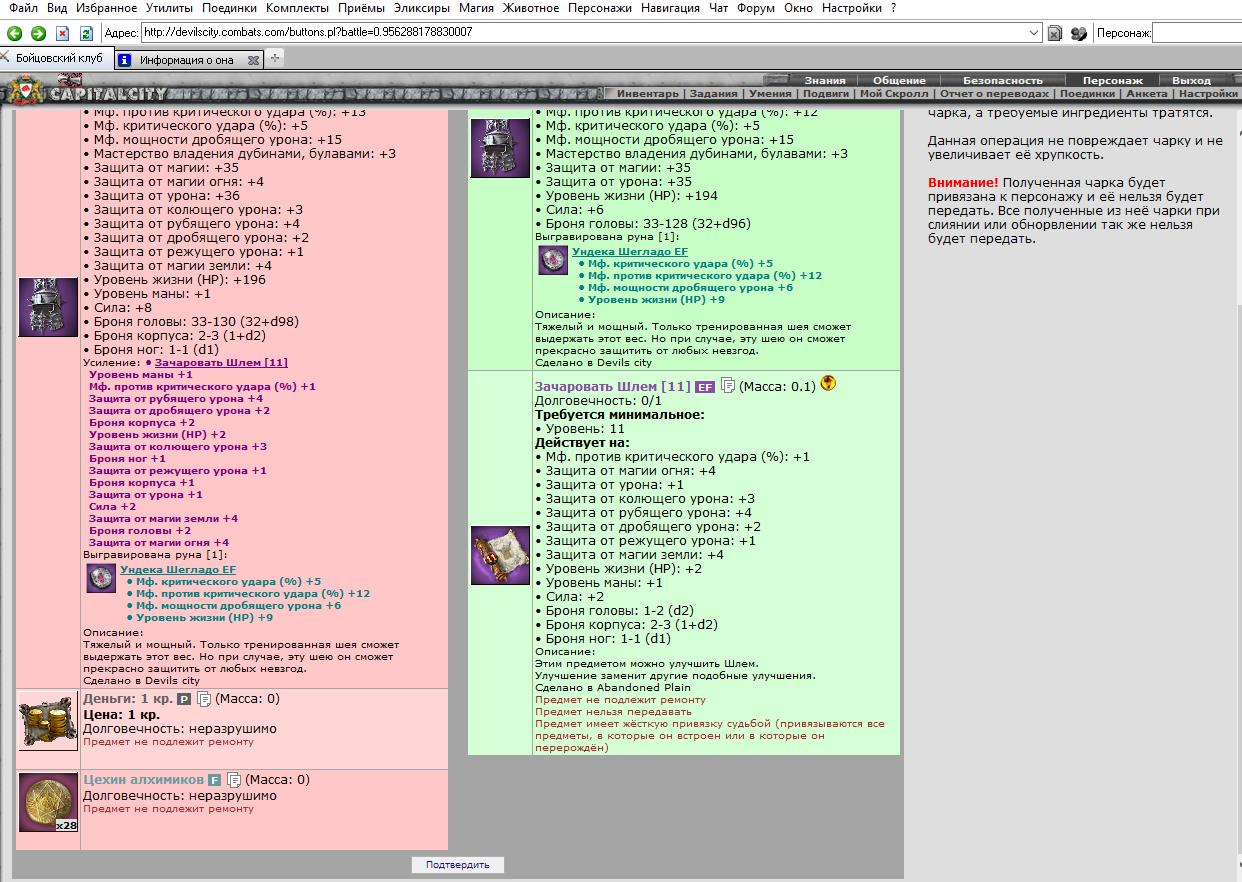Click the helmet thumbnail in the pink panel
Viewport: 1242px width, 882px height.
48,307
